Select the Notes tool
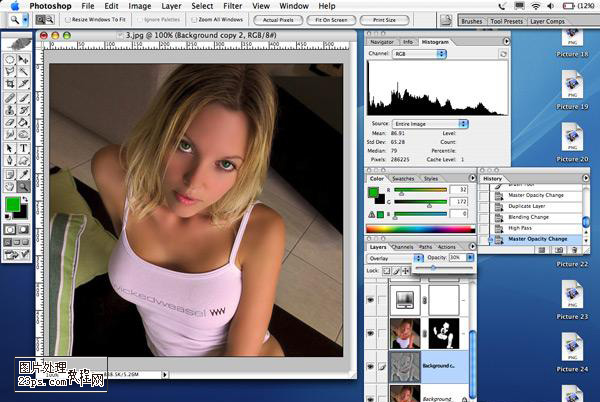The height and width of the screenshot is (402, 600). tap(10, 174)
